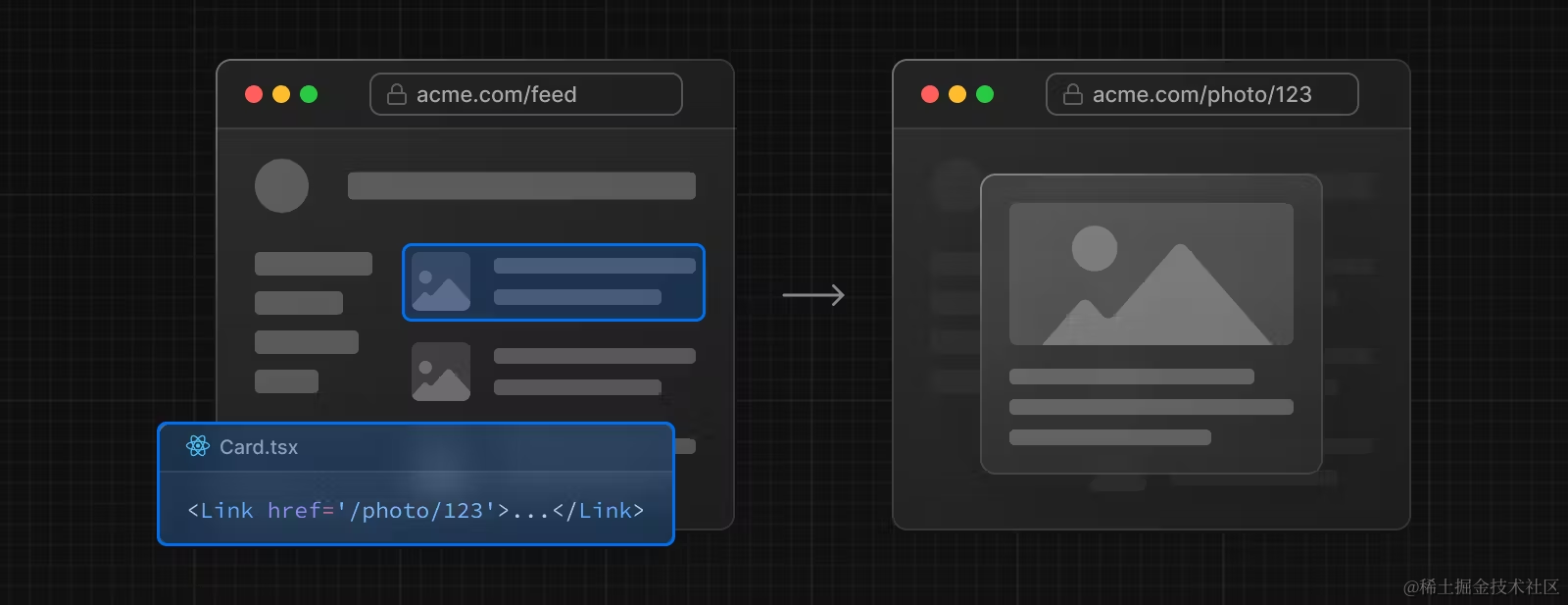Select the image icon in the grey feed card
This screenshot has height=605, width=1568.
coord(441,372)
